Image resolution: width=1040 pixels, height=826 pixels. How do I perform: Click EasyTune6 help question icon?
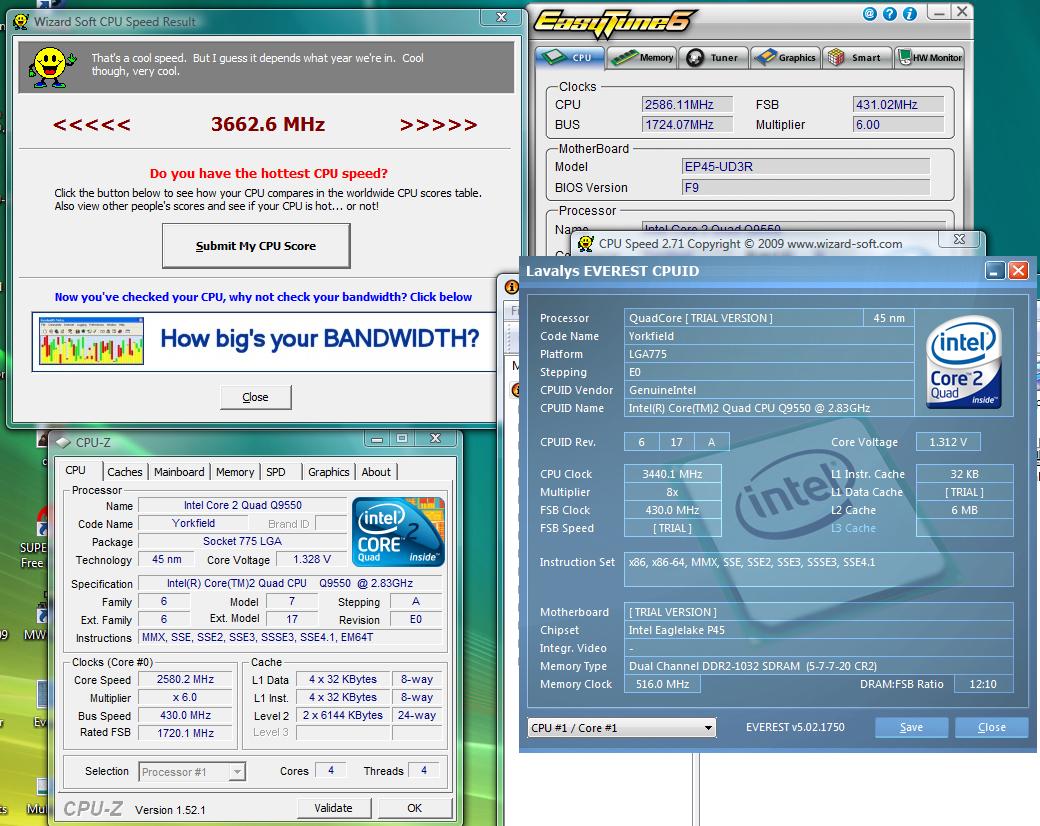[x=889, y=13]
